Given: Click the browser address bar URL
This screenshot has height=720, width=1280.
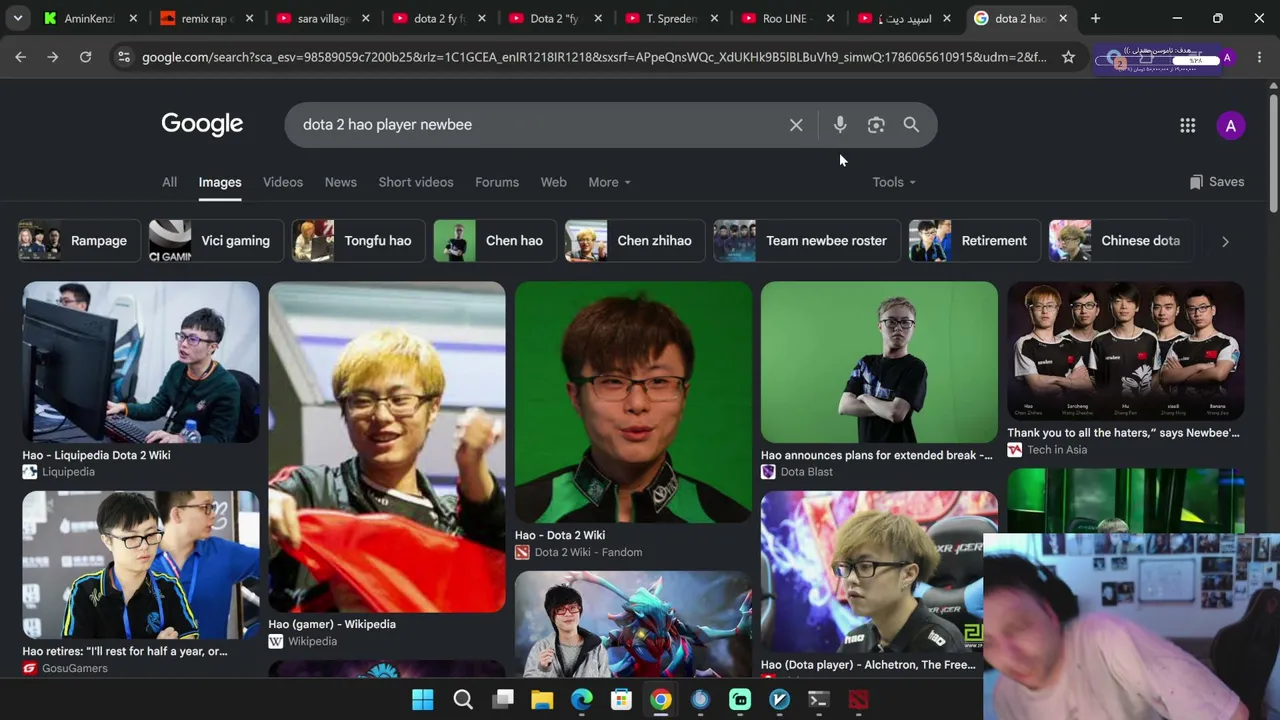Looking at the screenshot, I should pyautogui.click(x=594, y=57).
